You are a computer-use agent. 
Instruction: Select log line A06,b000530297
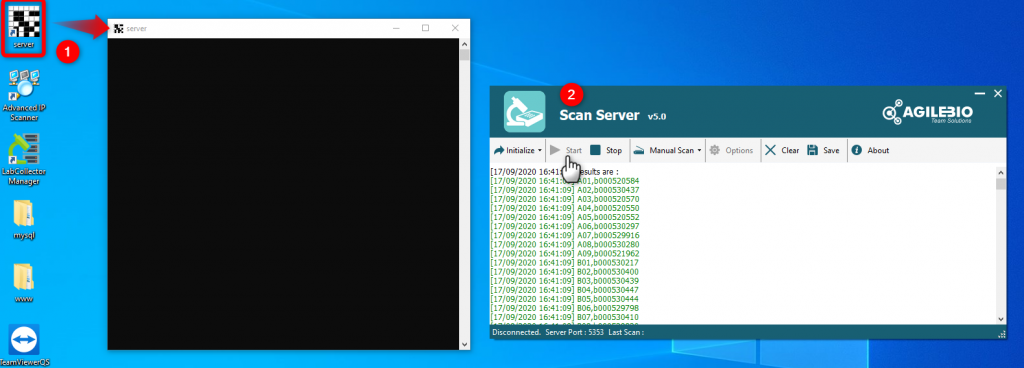click(x=564, y=226)
